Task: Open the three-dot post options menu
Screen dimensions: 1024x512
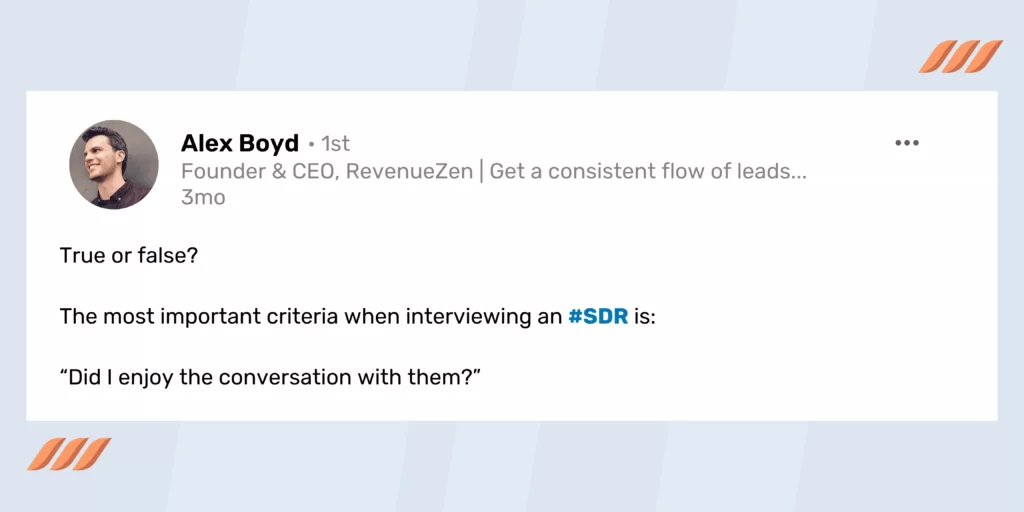Action: 906,143
